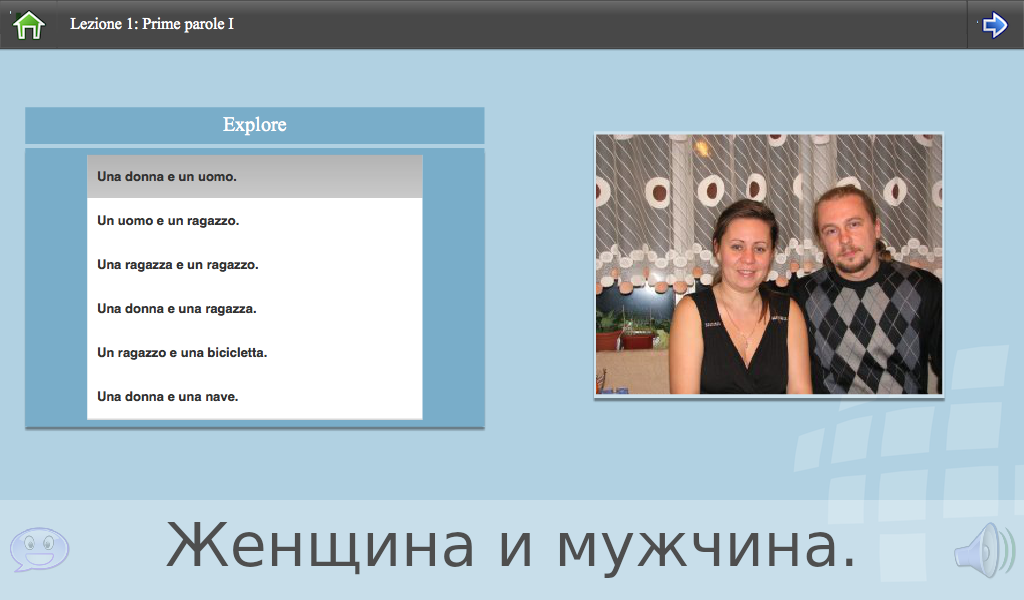The image size is (1024, 600).
Task: Click the faded grid logo watermark
Action: [909, 457]
